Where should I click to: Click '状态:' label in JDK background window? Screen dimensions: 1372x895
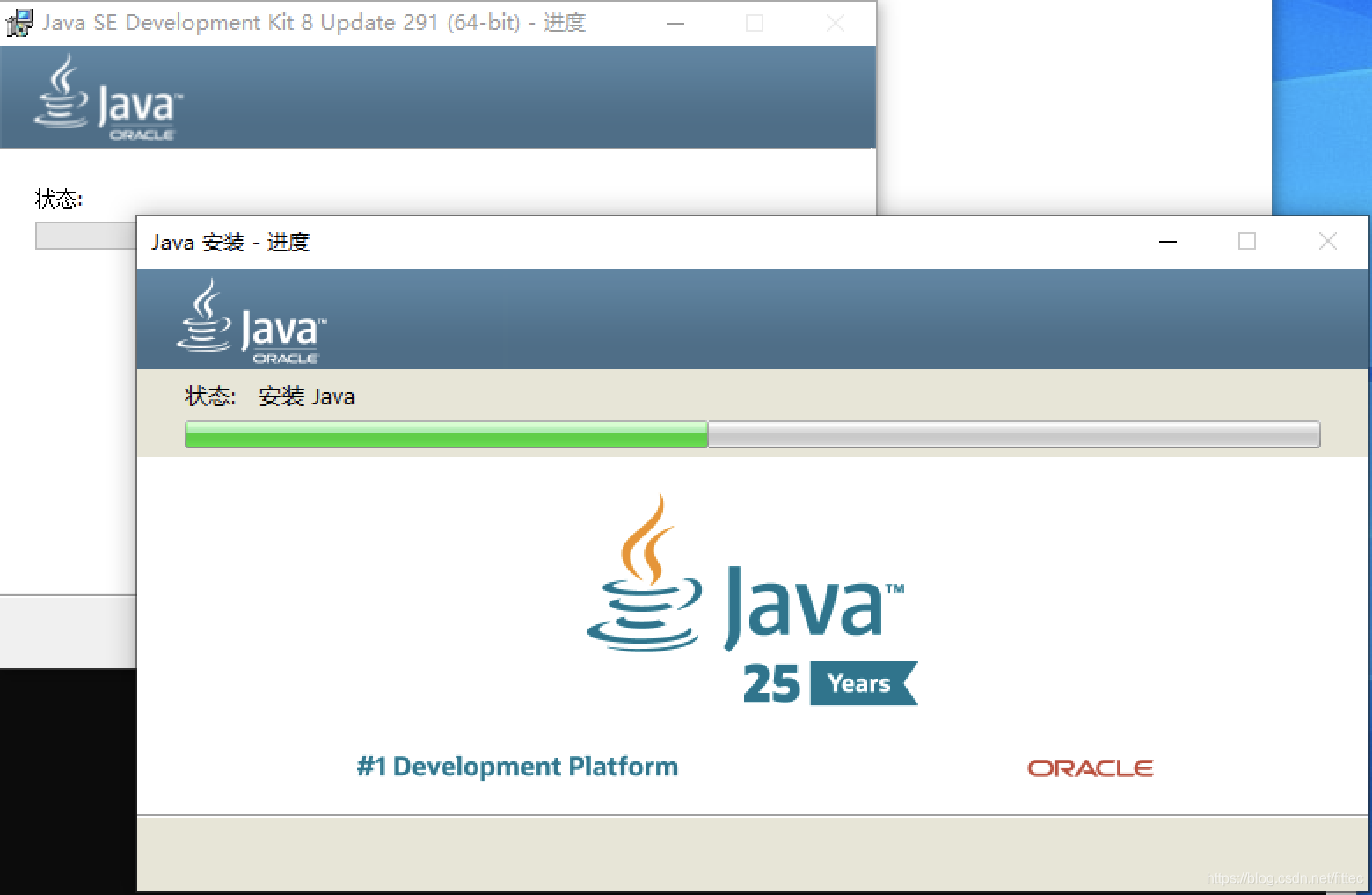click(59, 200)
